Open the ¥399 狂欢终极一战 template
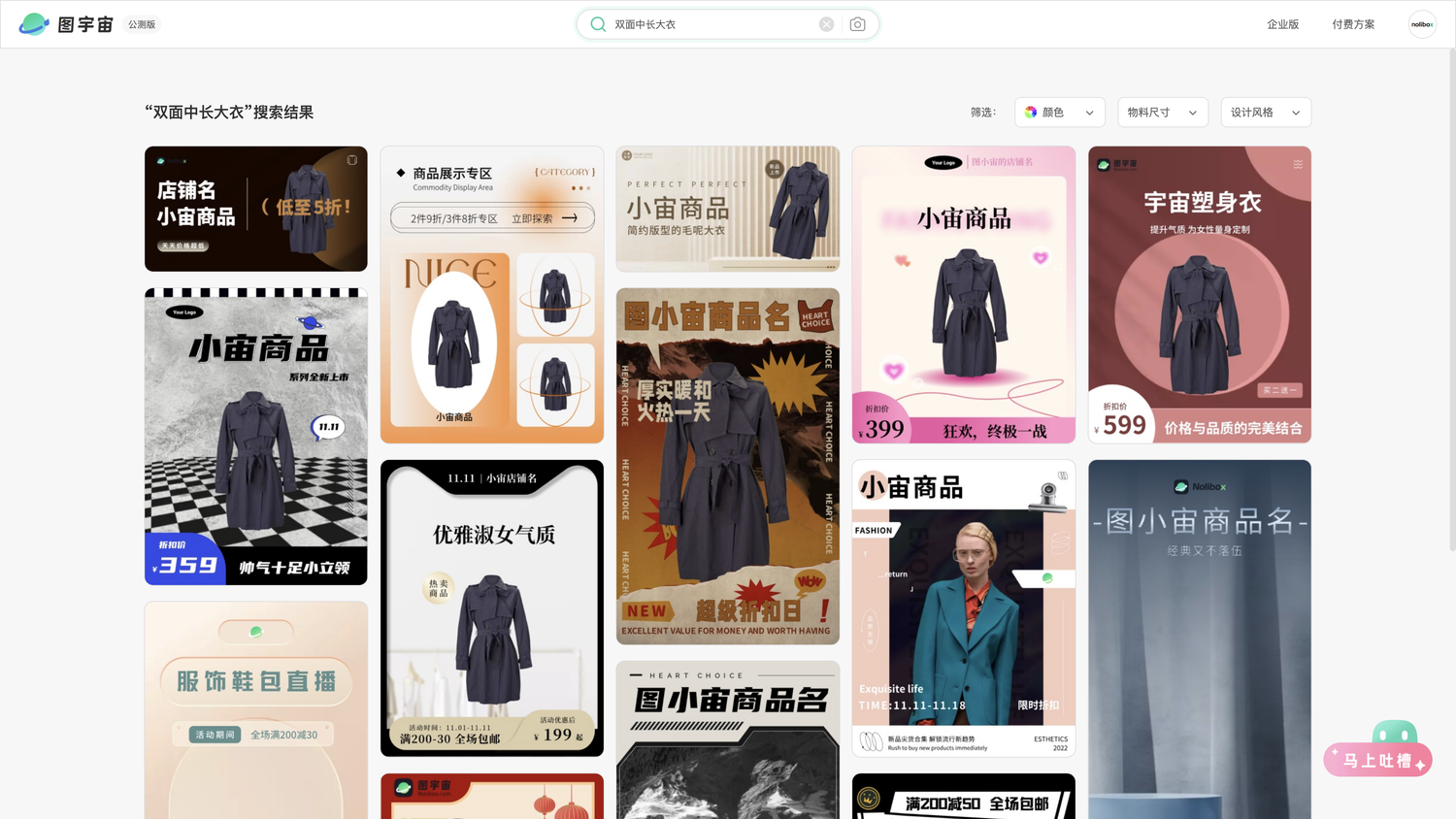 pyautogui.click(x=964, y=295)
